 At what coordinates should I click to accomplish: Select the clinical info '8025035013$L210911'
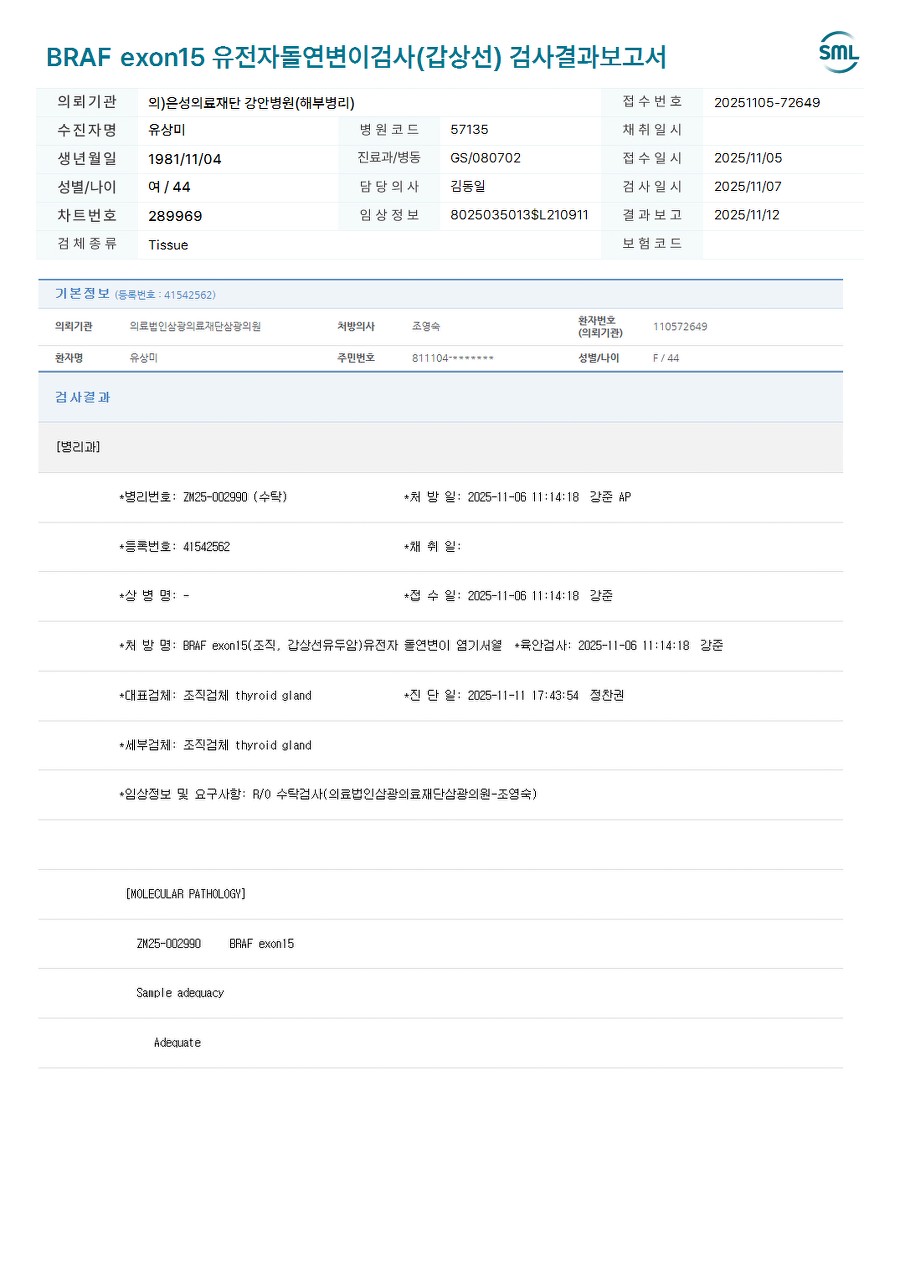pyautogui.click(x=519, y=215)
